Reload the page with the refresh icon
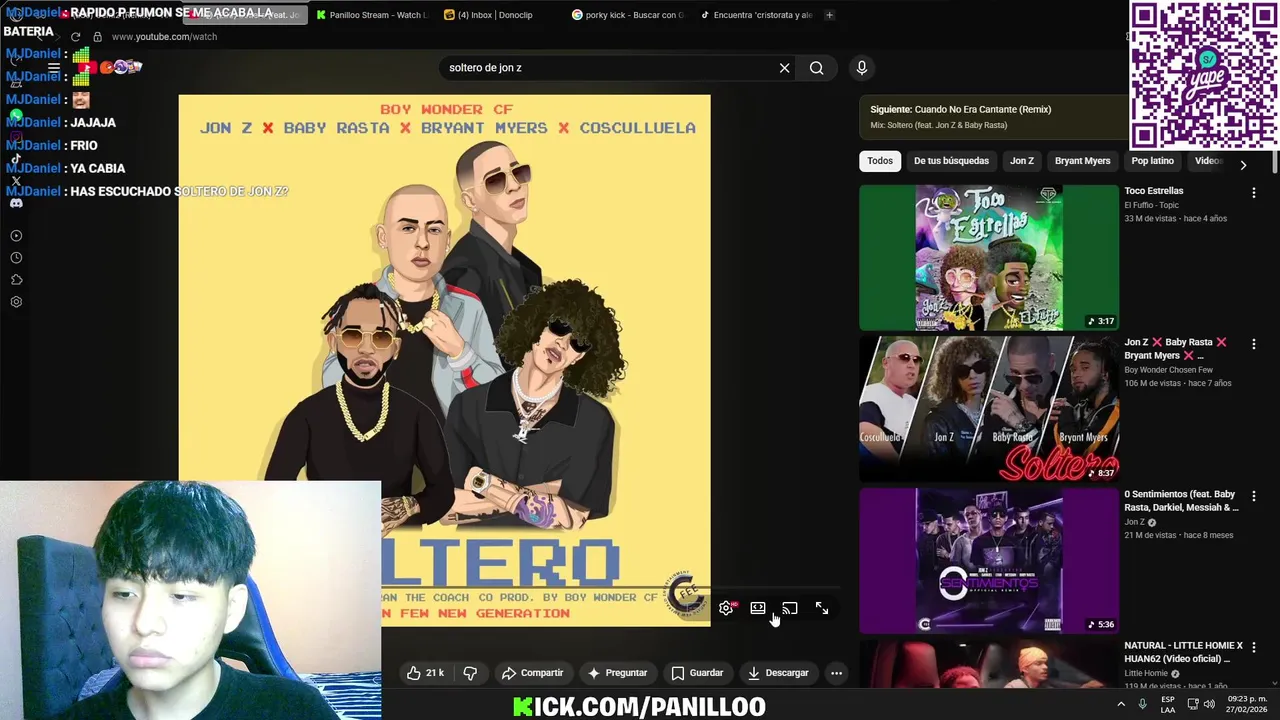The height and width of the screenshot is (720, 1280). 75,37
